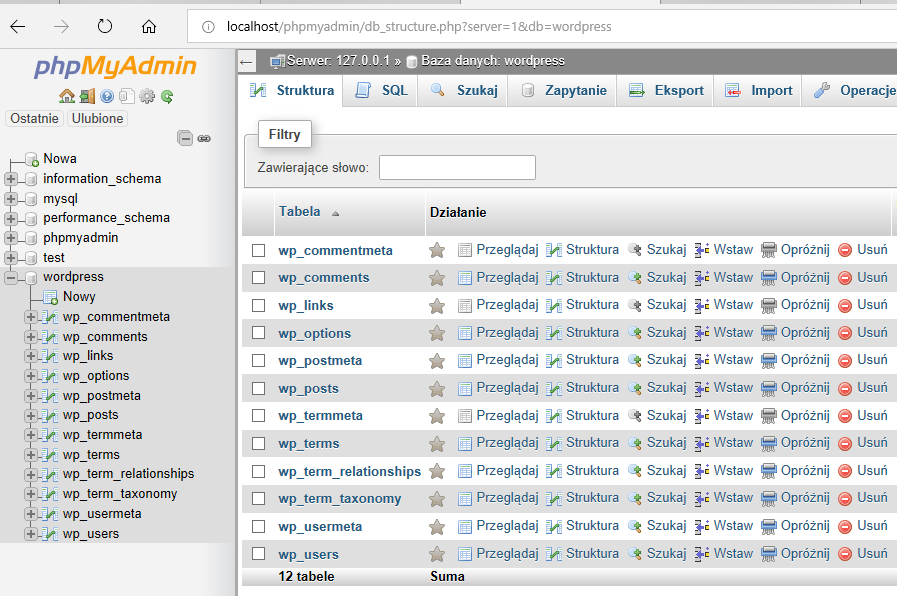The height and width of the screenshot is (596, 897).
Task: Click Wstaw for wp_comments
Action: pyautogui.click(x=724, y=277)
